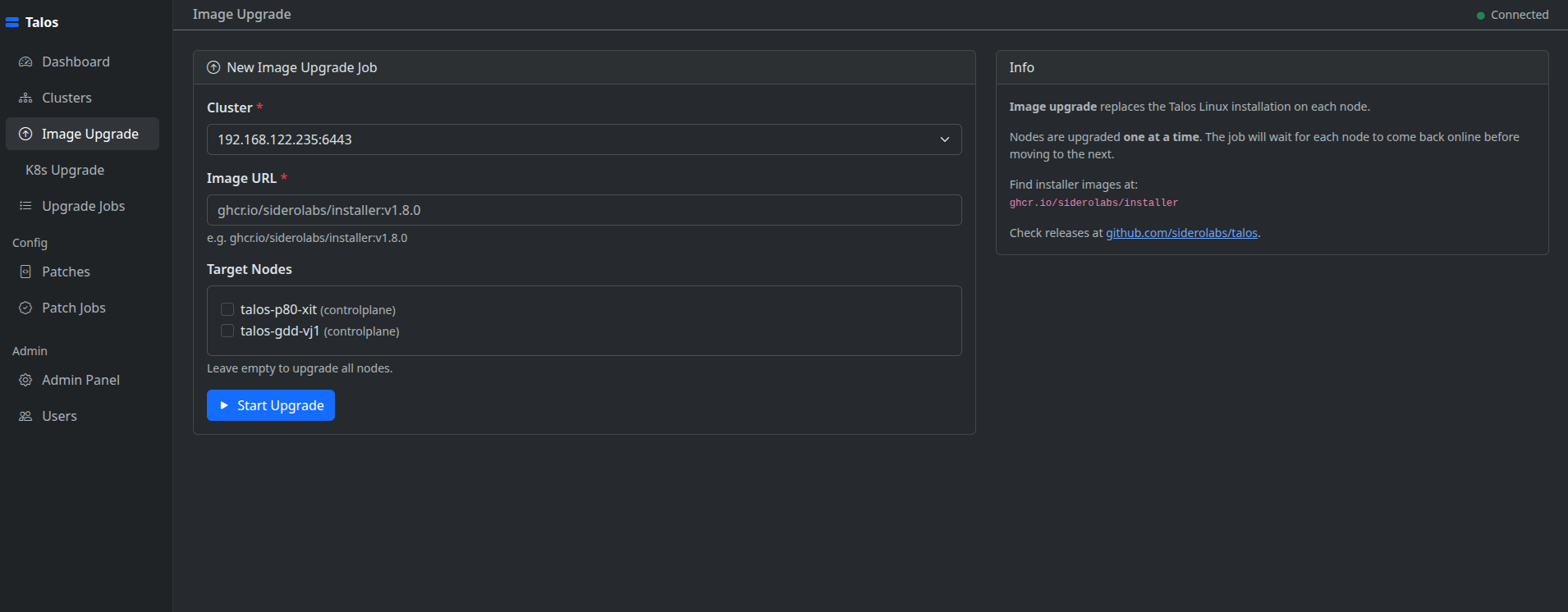Viewport: 1568px width, 612px height.
Task: Click the Upgrade Jobs list icon
Action: click(25, 206)
